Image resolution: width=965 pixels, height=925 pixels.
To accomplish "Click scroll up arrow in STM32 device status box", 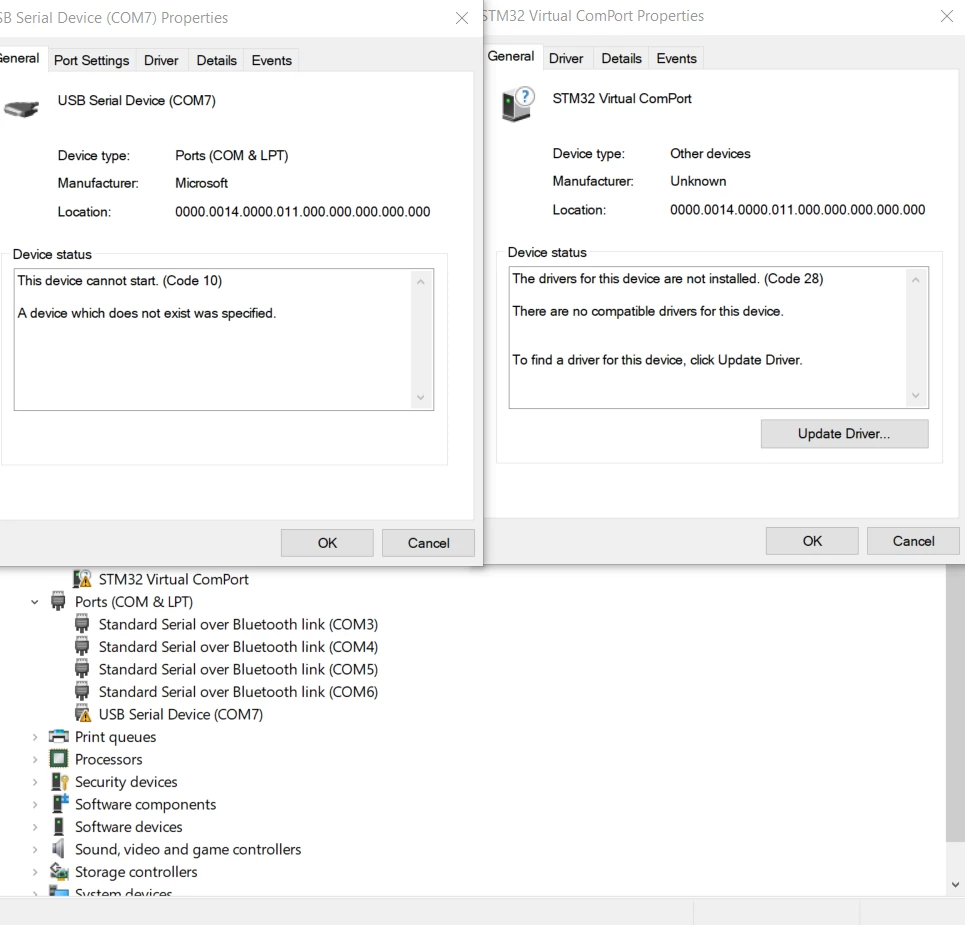I will click(x=916, y=280).
